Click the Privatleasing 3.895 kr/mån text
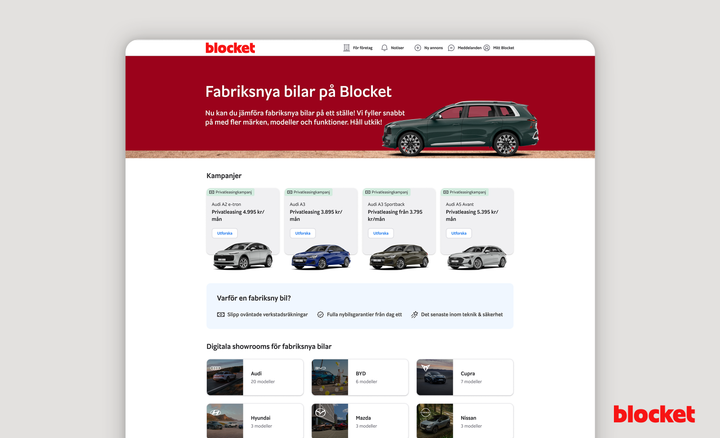This screenshot has height=438, width=720. pyautogui.click(x=316, y=216)
